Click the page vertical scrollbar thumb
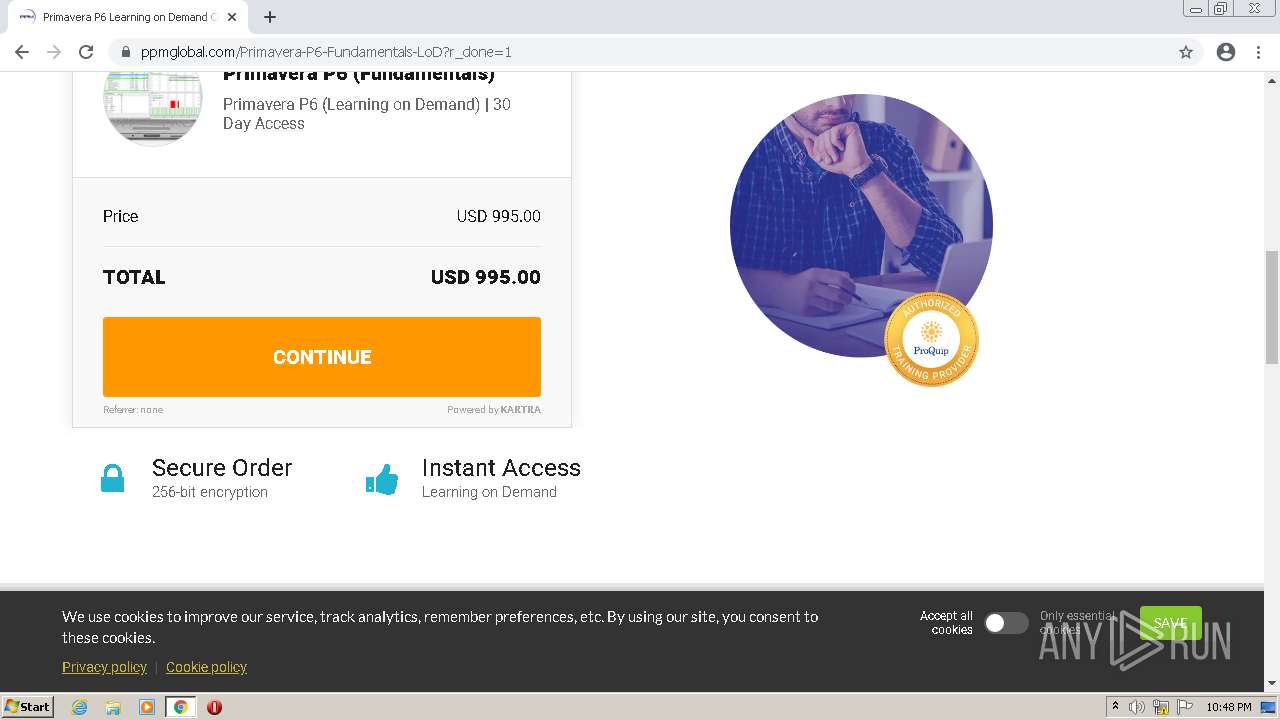Image resolution: width=1280 pixels, height=720 pixels. tap(1272, 306)
